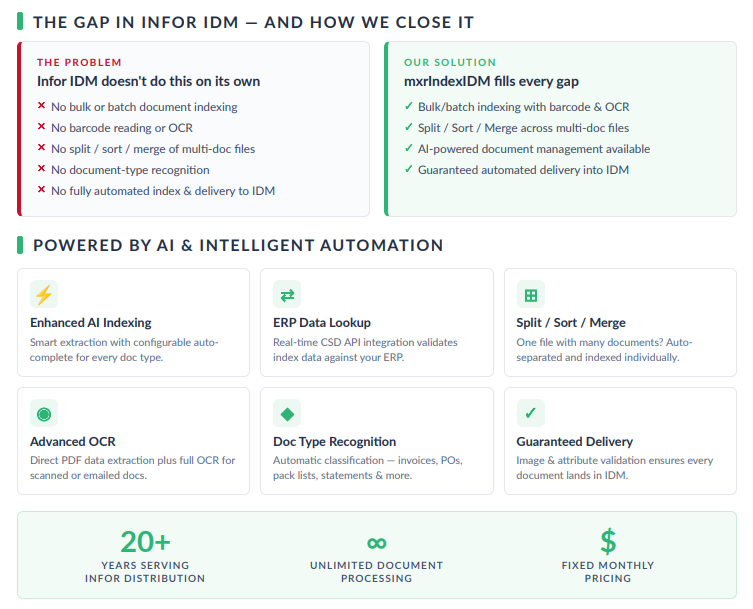This screenshot has width=753, height=609.
Task: Click the Guaranteed Delivery checkmark icon
Action: coord(531,413)
